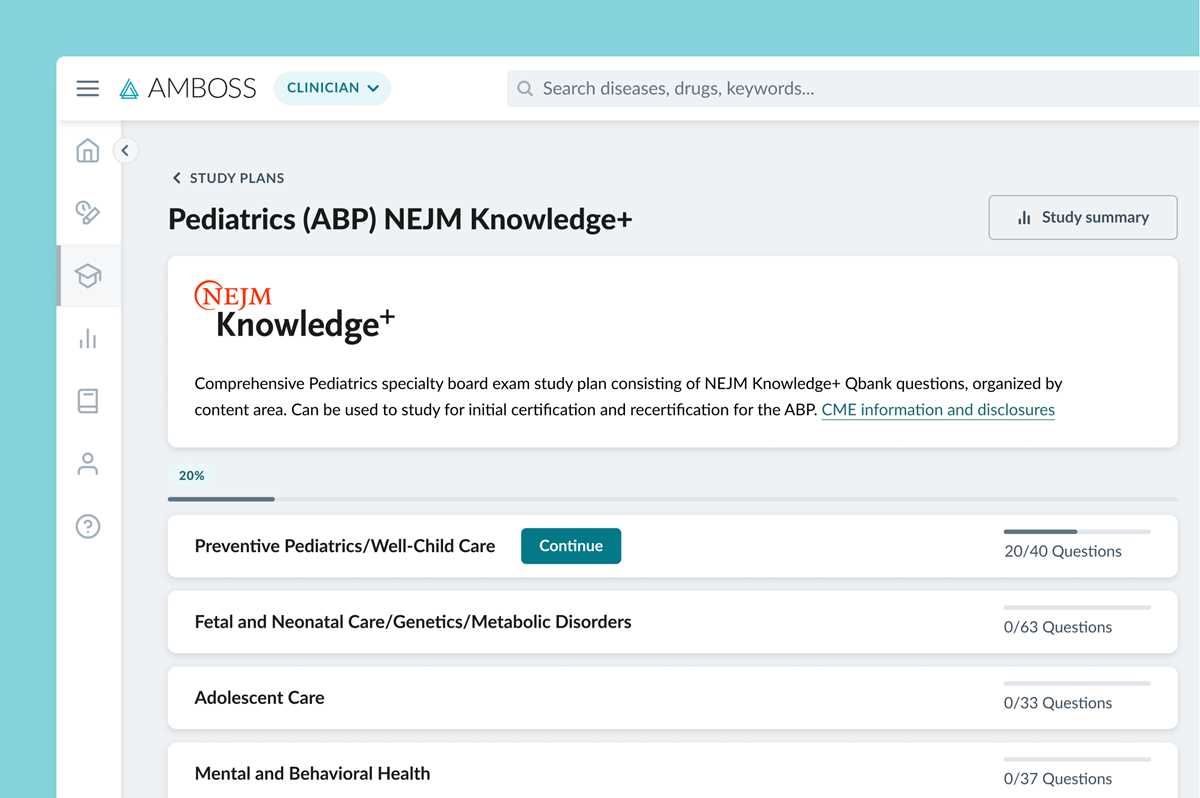
Task: Click the Pediatrics (ABP) NEJM Knowledge+ heading
Action: (x=400, y=220)
